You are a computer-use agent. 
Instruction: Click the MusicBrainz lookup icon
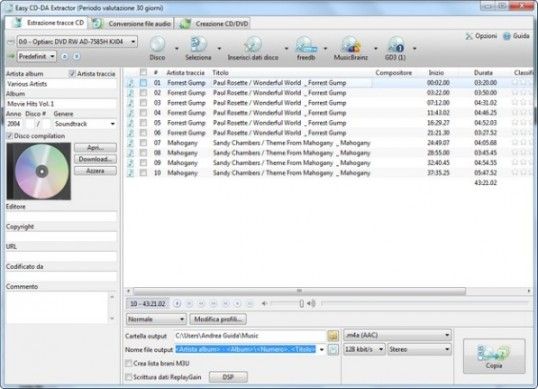coord(351,48)
